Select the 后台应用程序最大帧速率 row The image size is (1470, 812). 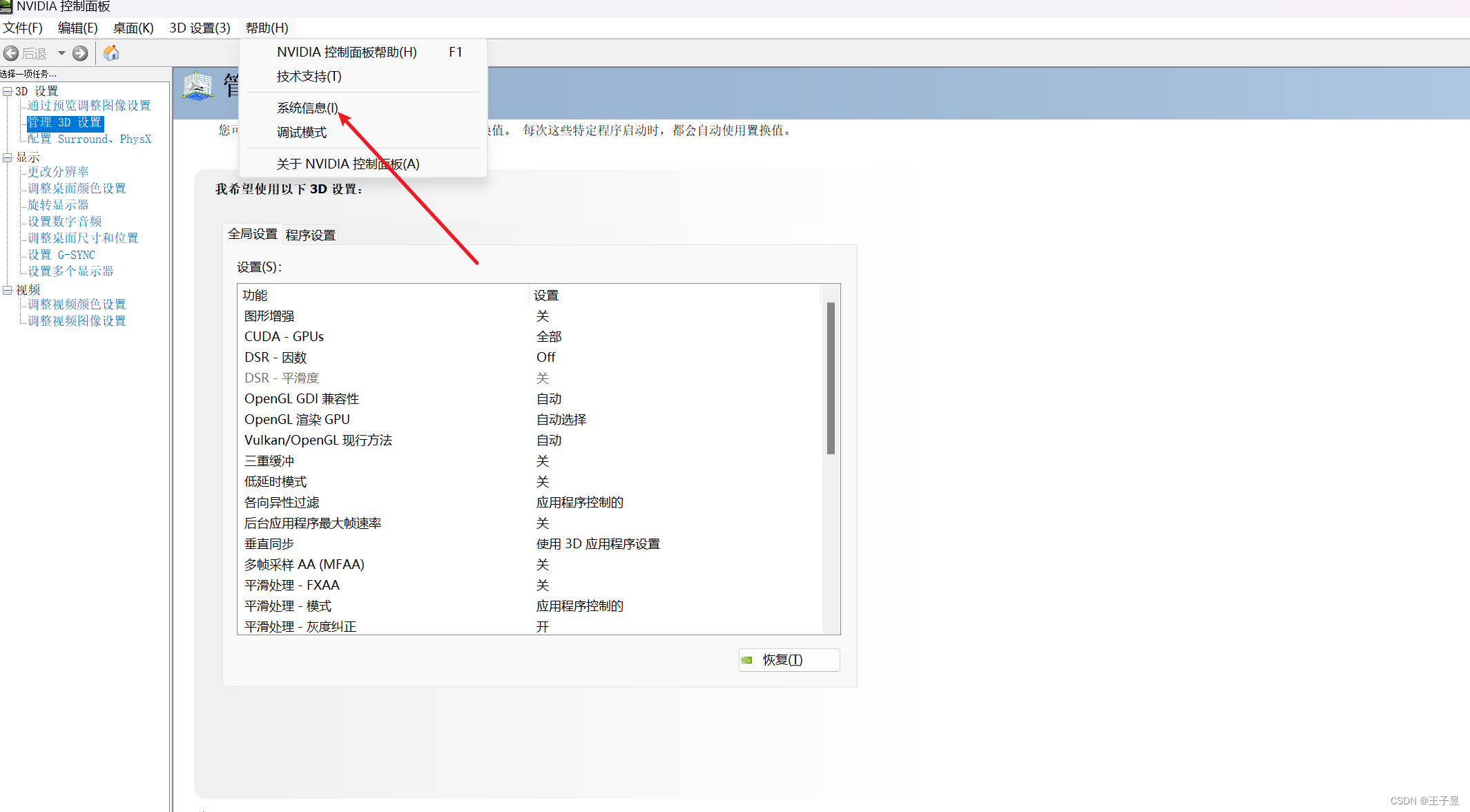coord(530,523)
